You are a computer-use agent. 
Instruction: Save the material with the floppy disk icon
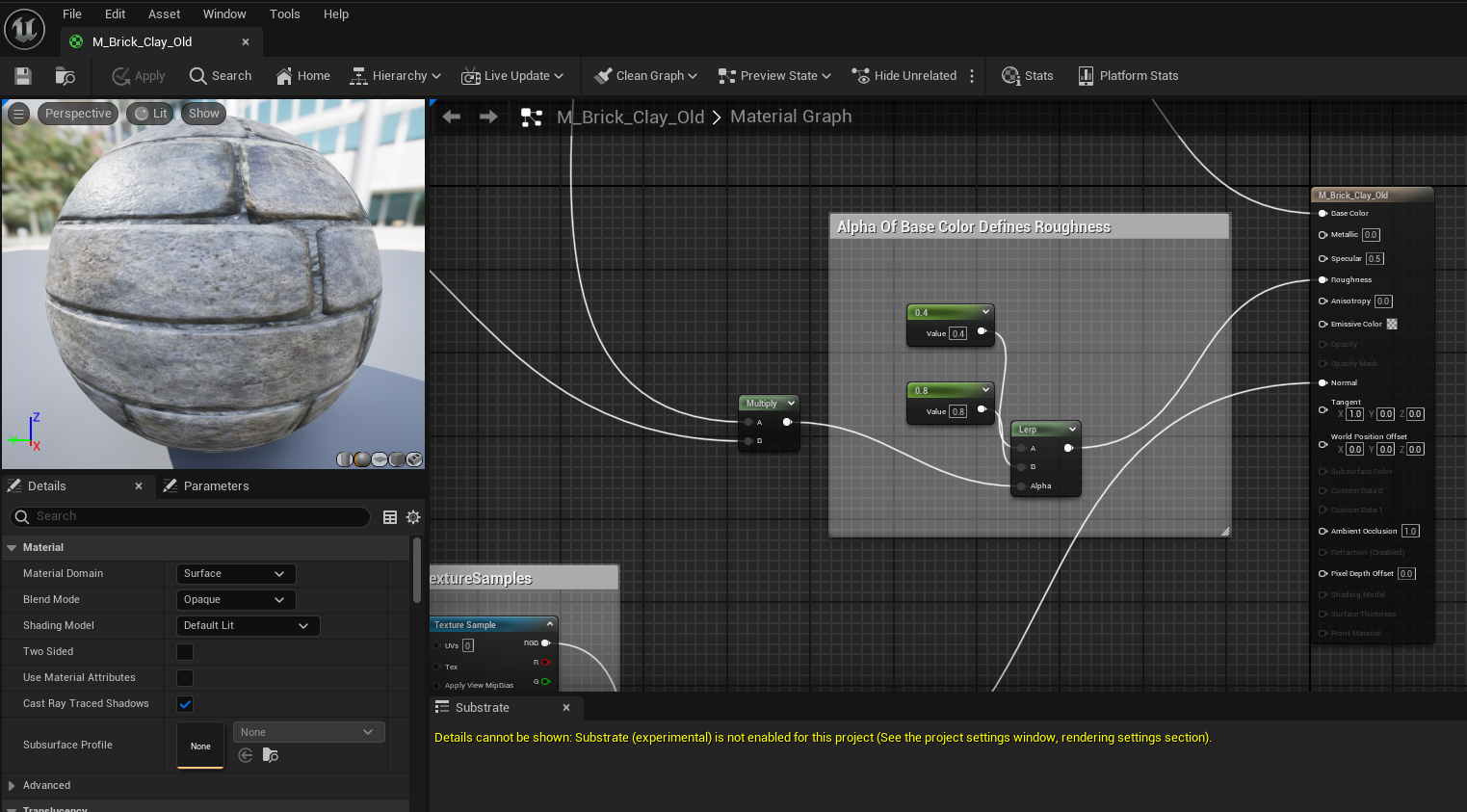pos(23,76)
